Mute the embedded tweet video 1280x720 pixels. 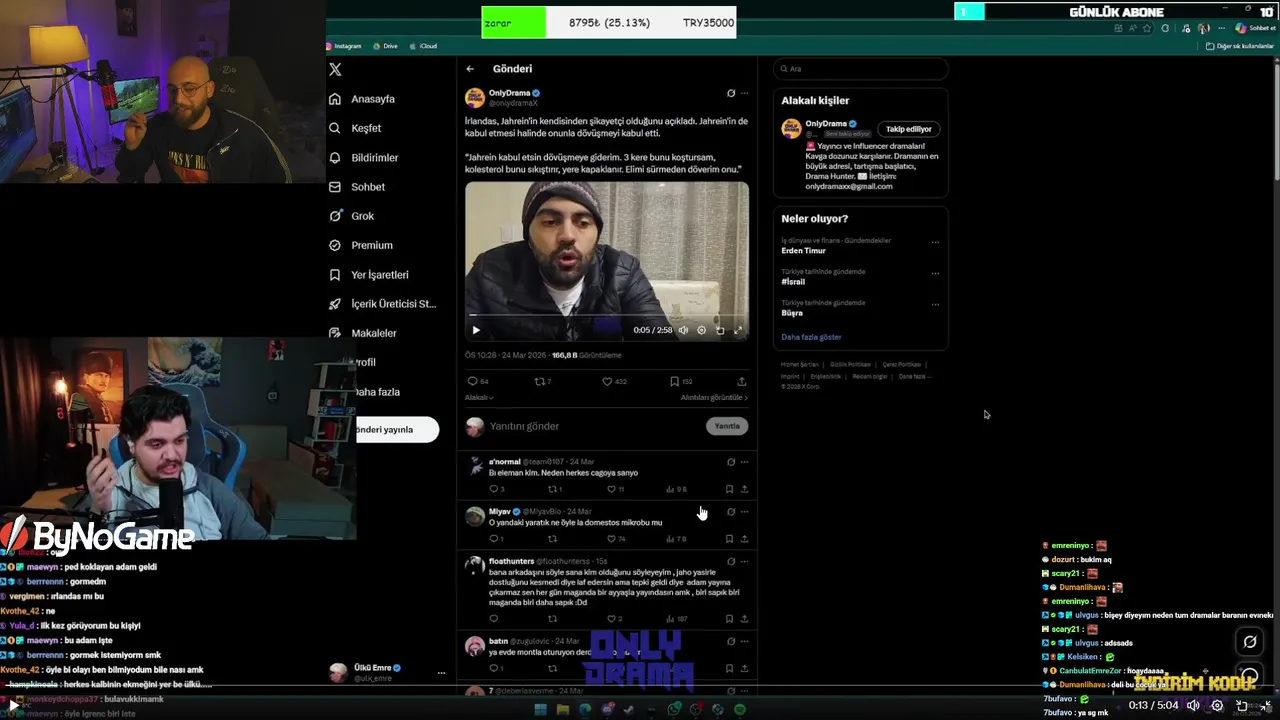684,330
